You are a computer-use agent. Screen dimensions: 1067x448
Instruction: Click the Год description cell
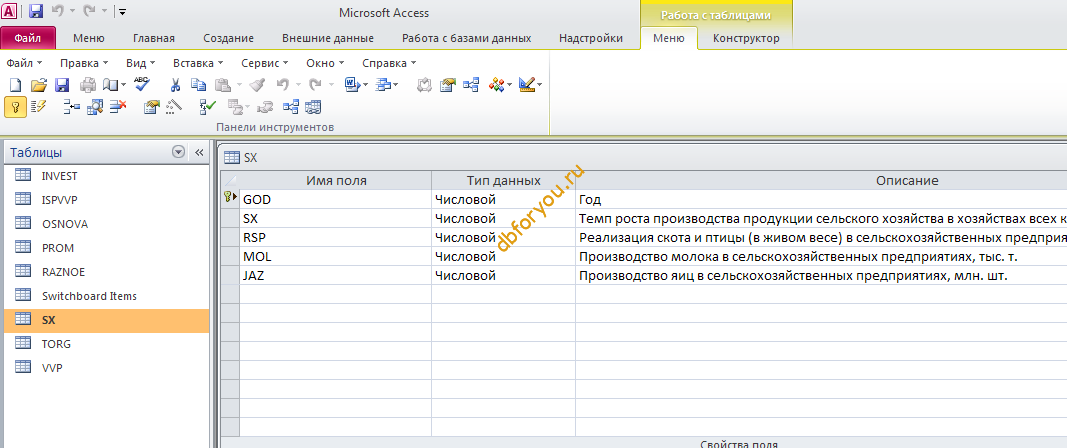821,199
